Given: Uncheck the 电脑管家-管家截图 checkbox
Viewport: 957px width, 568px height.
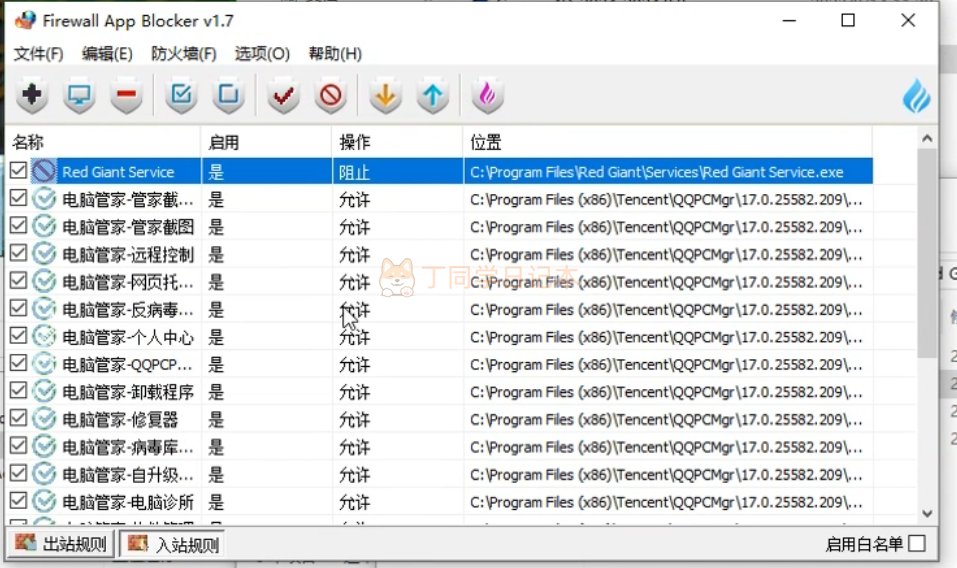Looking at the screenshot, I should [x=18, y=225].
